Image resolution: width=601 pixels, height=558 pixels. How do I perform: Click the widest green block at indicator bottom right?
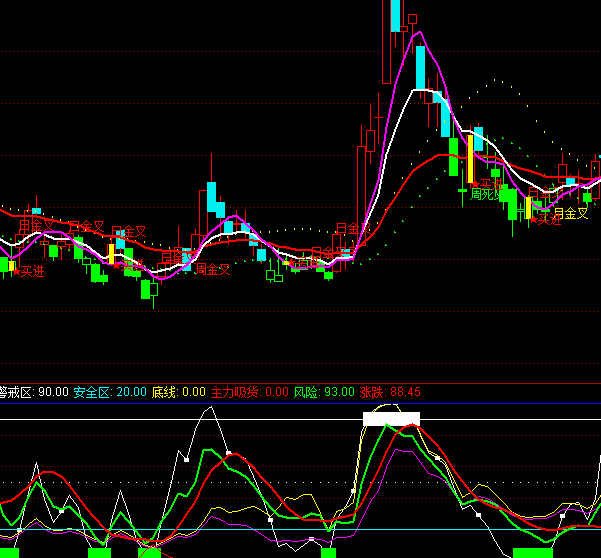coord(532,552)
